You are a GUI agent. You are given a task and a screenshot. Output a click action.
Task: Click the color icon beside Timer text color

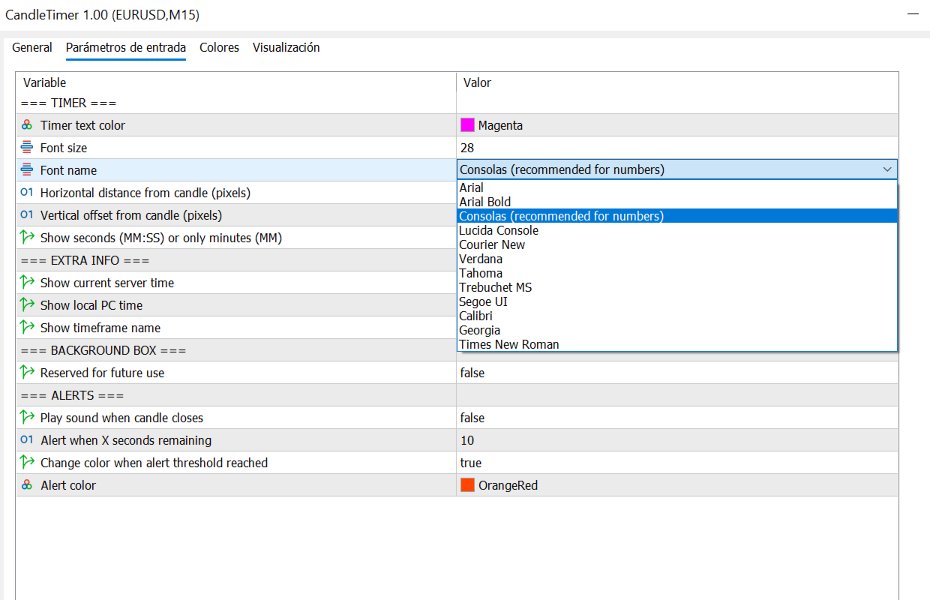[27, 125]
